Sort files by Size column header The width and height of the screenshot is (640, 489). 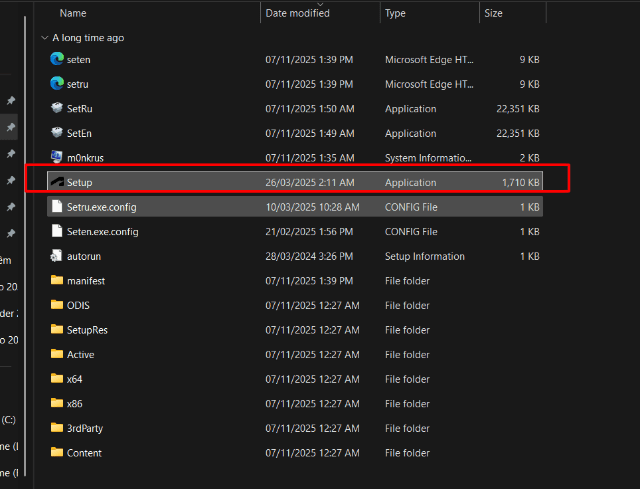493,14
